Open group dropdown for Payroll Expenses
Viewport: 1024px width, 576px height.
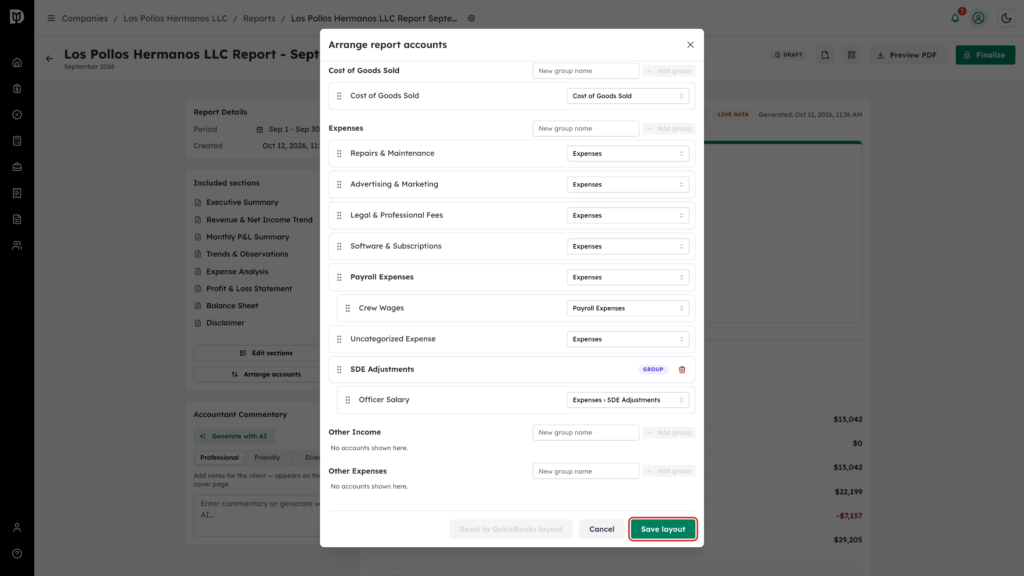pos(628,277)
